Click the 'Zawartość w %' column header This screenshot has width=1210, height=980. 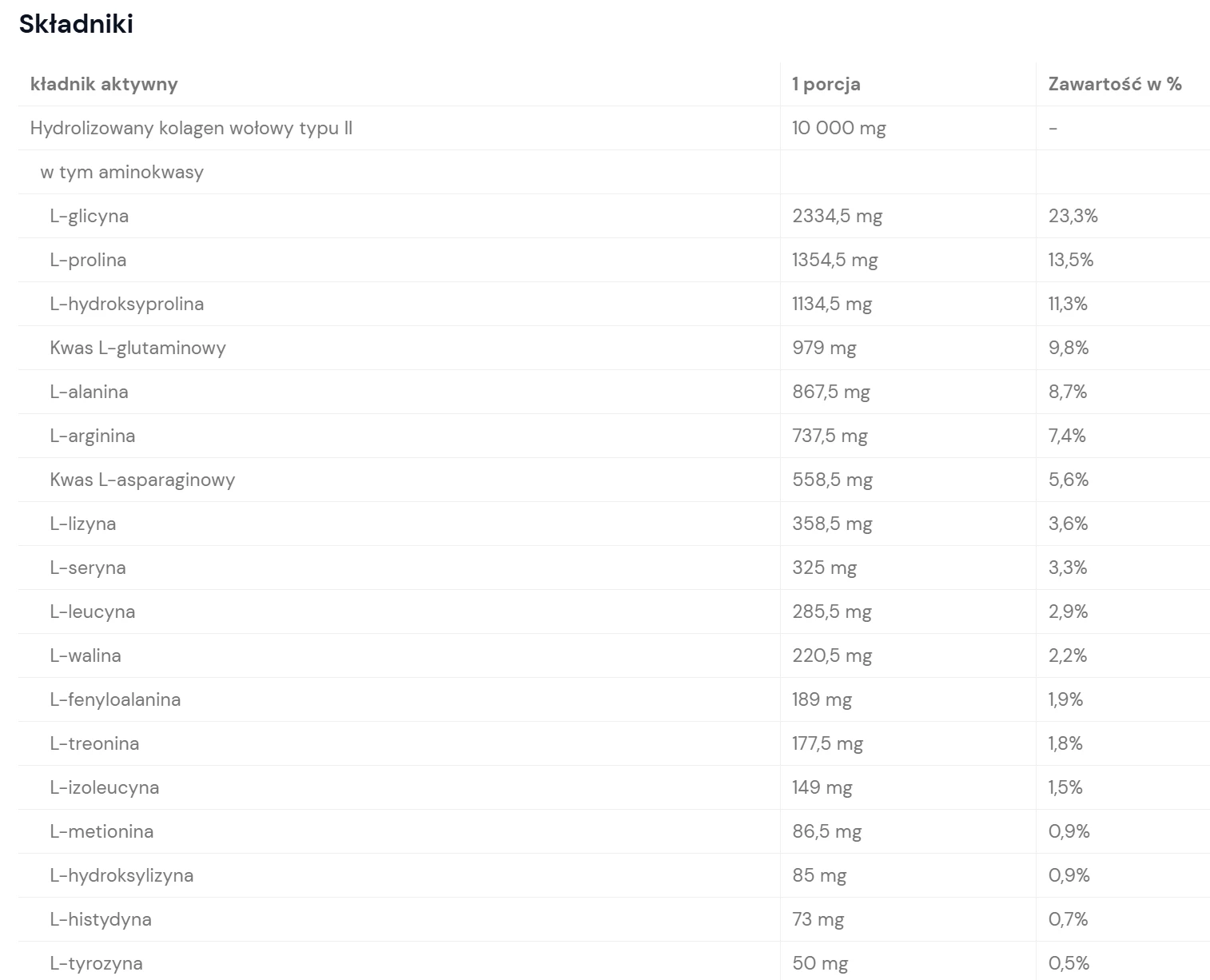click(x=1114, y=84)
